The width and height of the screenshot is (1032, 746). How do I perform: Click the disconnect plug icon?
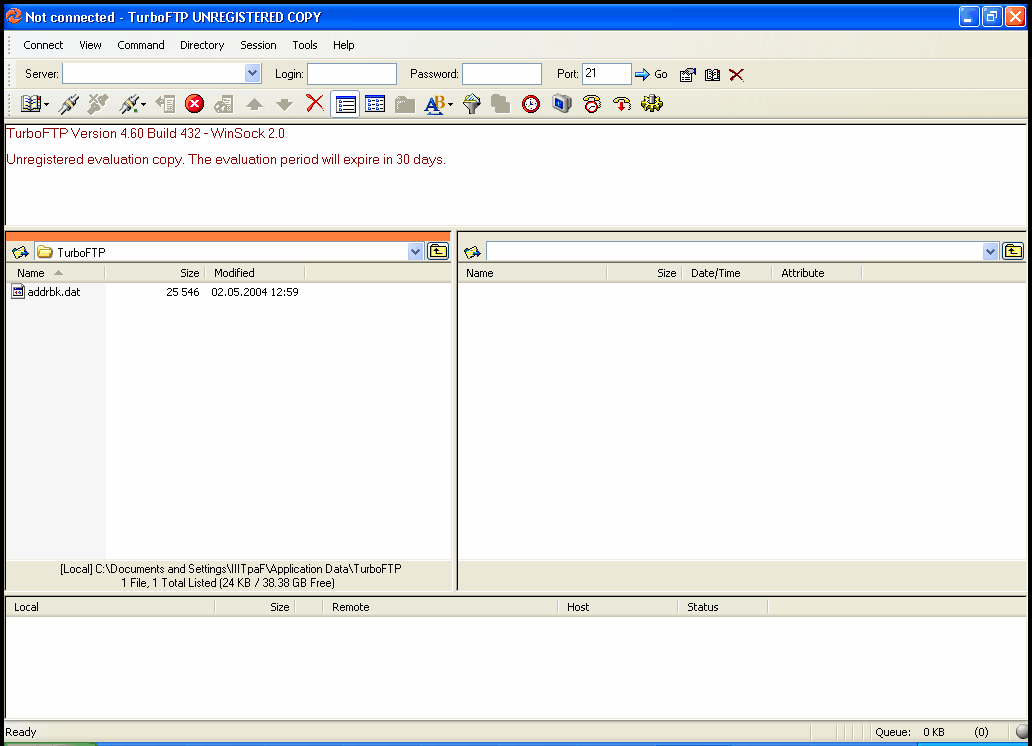pyautogui.click(x=97, y=104)
